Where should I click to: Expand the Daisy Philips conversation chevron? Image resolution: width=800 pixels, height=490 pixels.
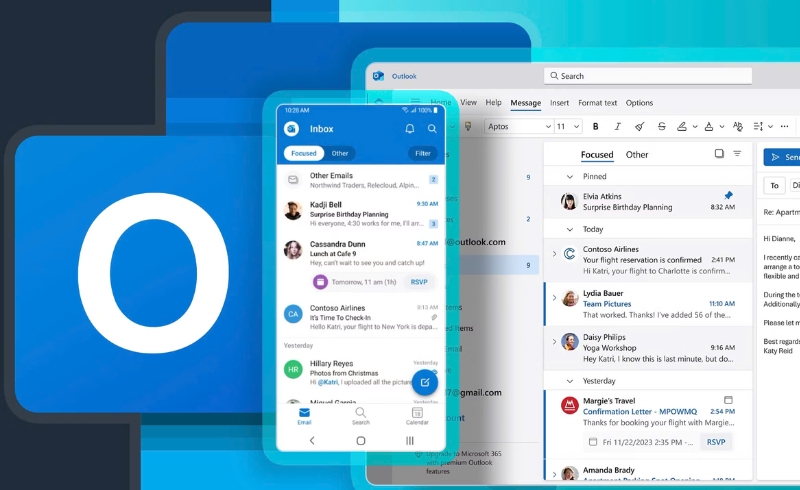click(x=554, y=341)
